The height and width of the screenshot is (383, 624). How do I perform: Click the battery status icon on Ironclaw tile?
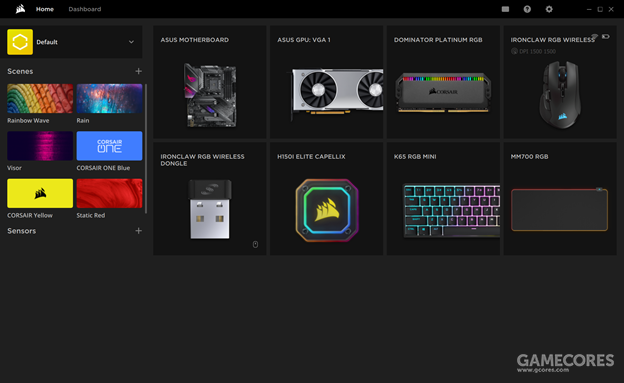tap(605, 37)
